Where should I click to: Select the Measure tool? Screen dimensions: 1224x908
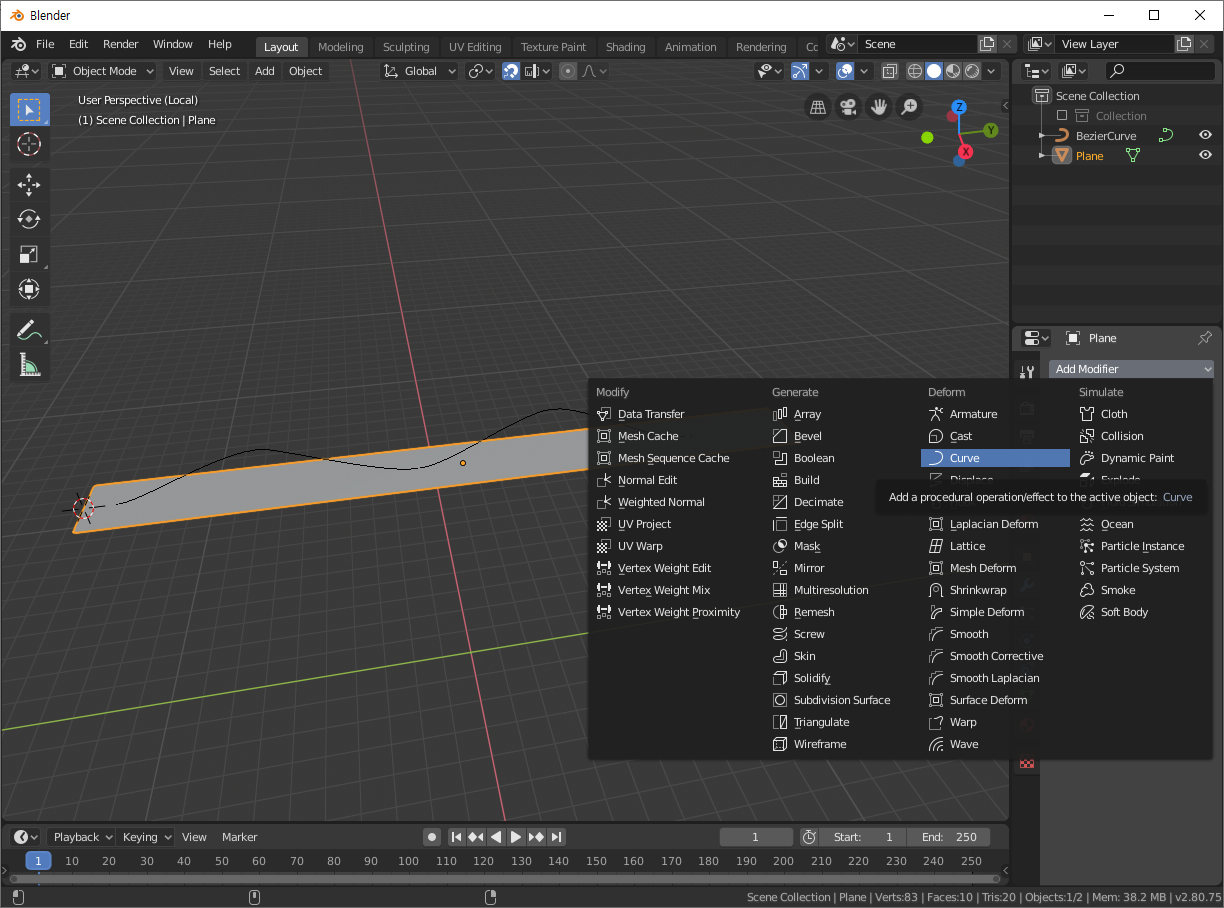[29, 365]
